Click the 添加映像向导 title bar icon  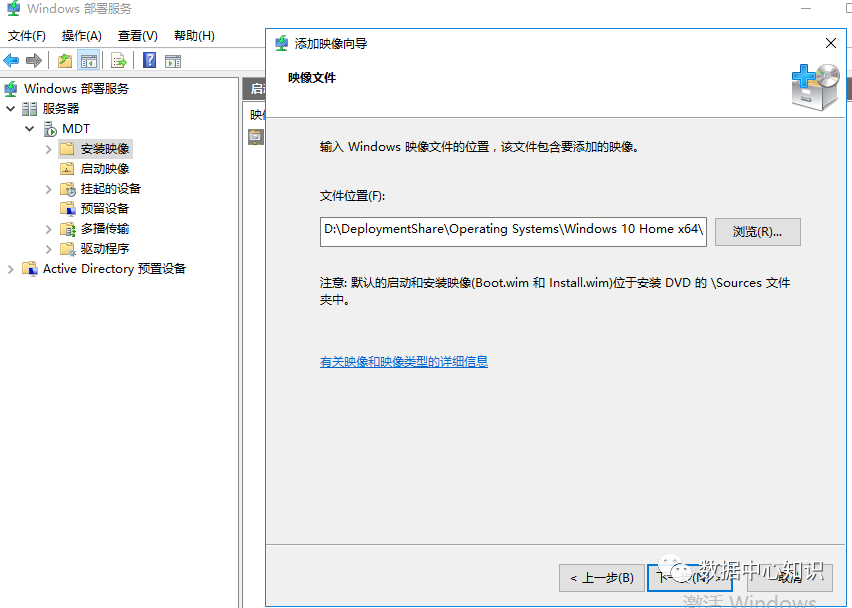pos(281,43)
